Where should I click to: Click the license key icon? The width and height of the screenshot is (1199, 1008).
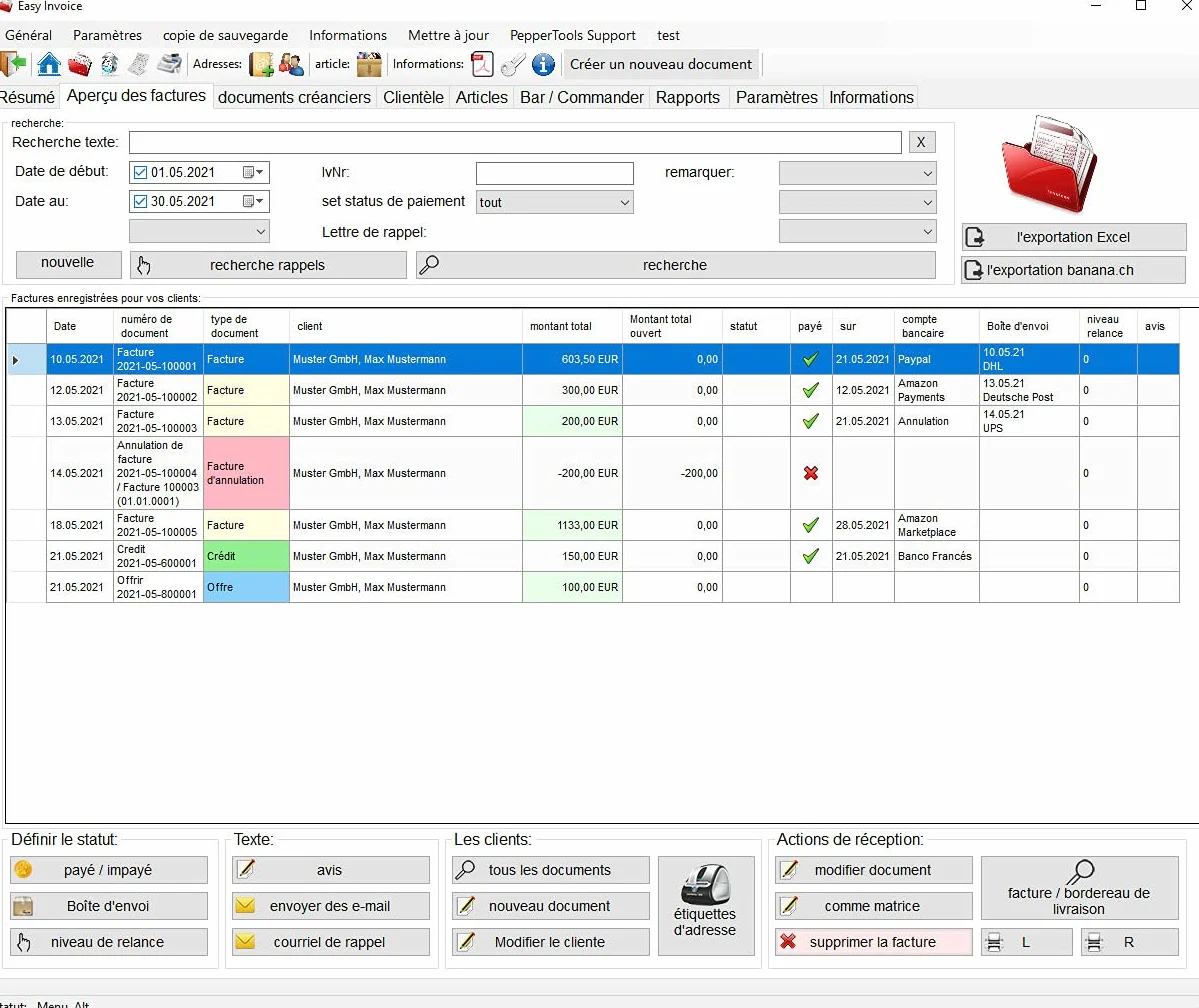[x=512, y=64]
